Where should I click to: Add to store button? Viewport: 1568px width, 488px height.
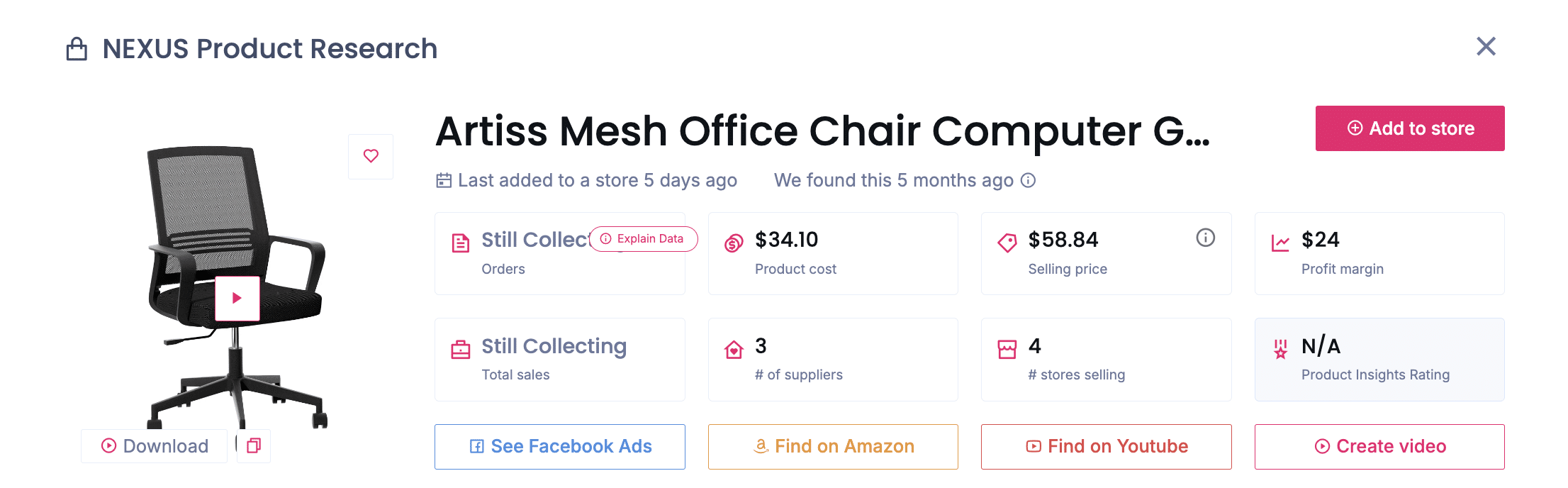click(1409, 128)
